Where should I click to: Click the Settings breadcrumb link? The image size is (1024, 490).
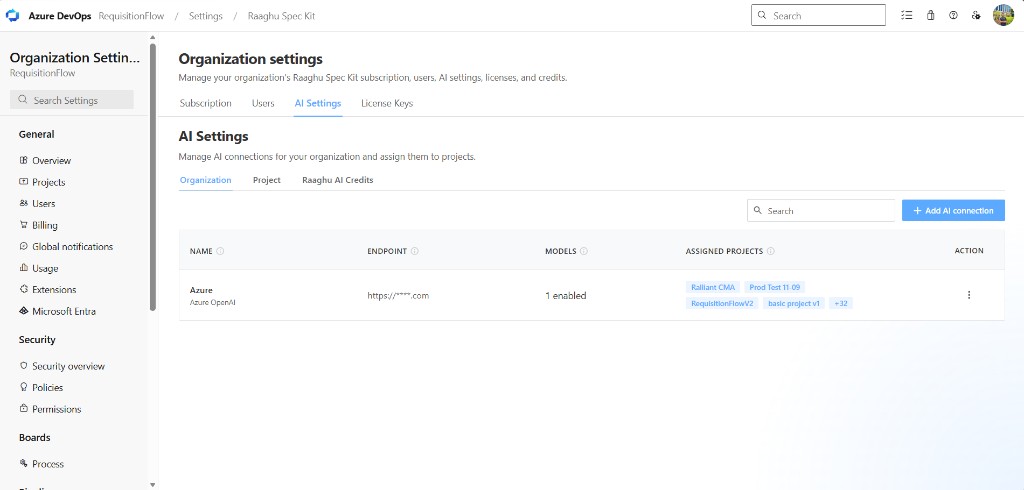tap(206, 16)
